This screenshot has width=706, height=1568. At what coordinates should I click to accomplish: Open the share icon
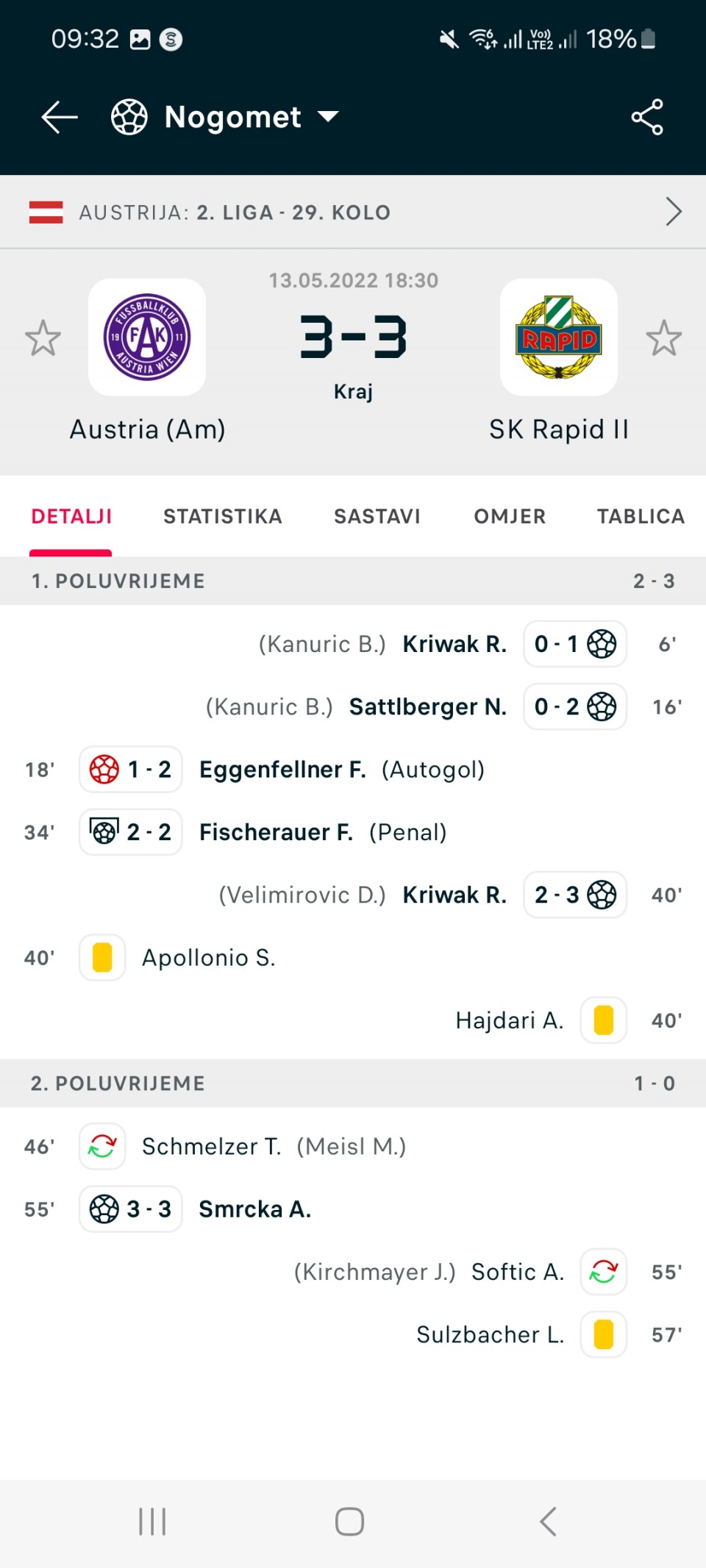pyautogui.click(x=647, y=117)
